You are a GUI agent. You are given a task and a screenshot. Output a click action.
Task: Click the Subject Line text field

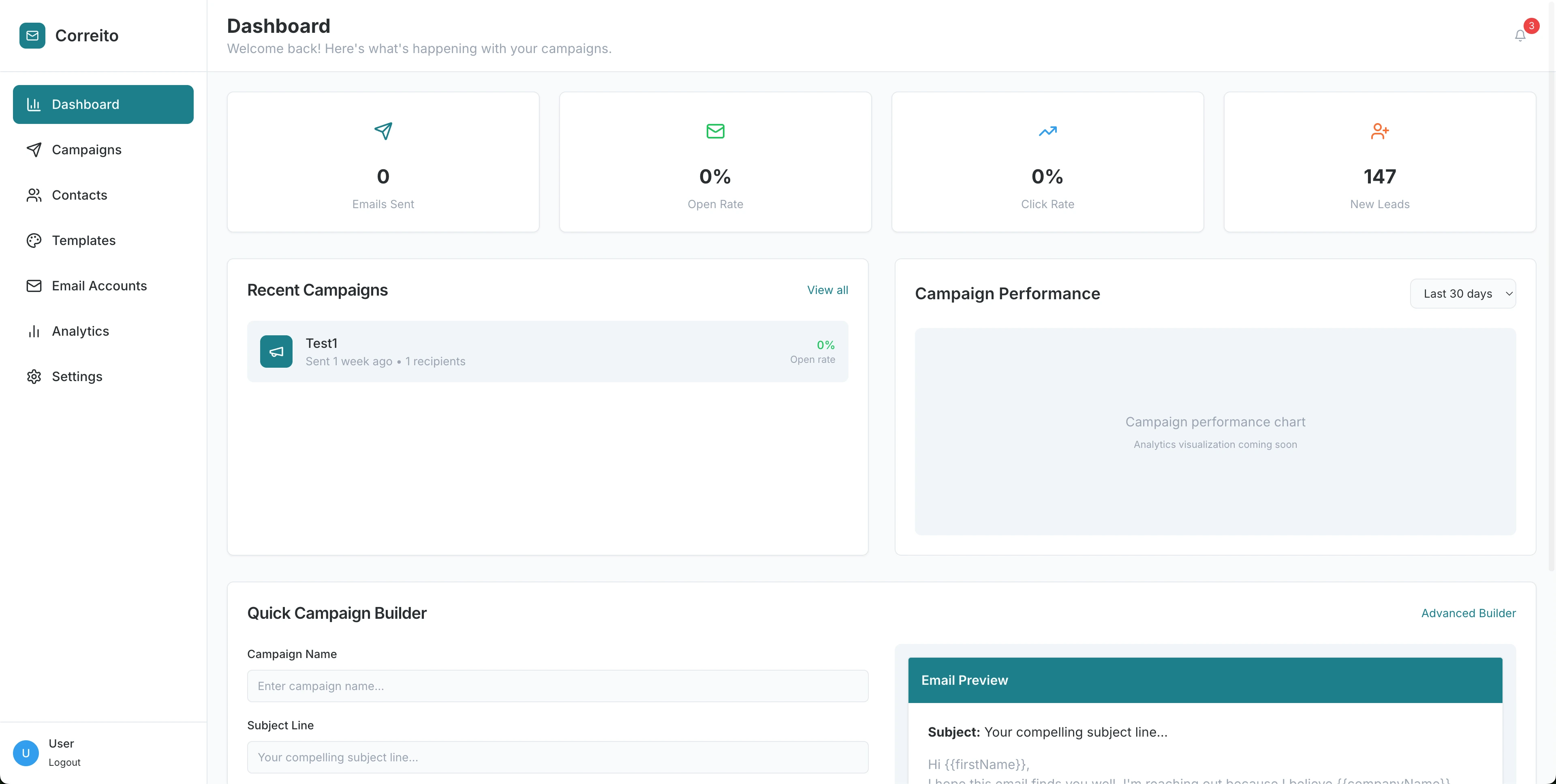(557, 757)
